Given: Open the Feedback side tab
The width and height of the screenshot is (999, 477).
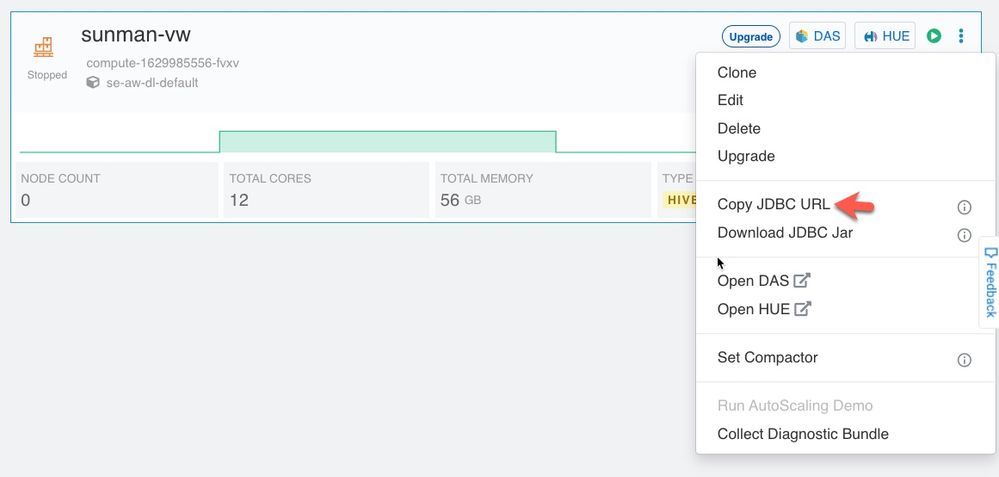Looking at the screenshot, I should click(x=990, y=282).
